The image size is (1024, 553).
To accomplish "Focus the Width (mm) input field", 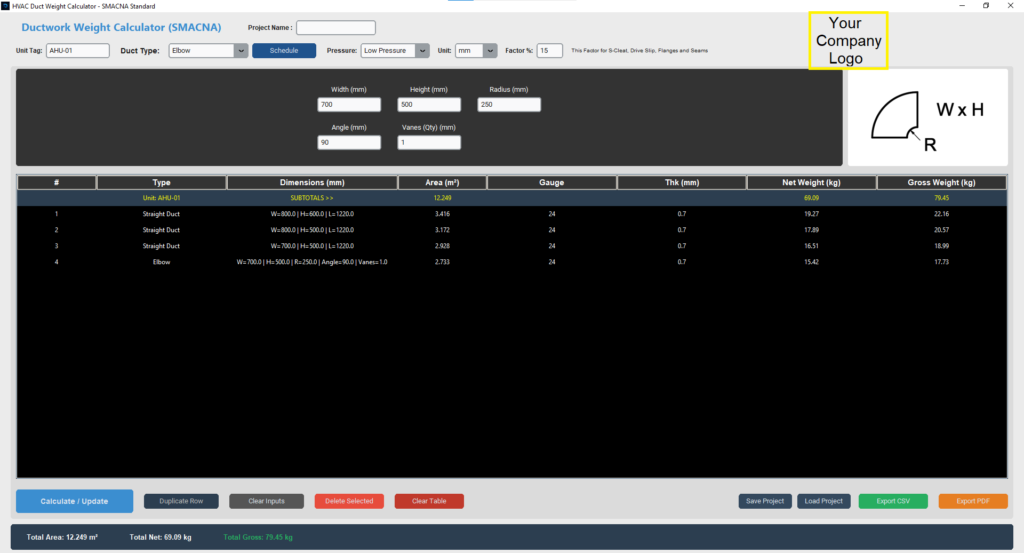I will tap(349, 104).
